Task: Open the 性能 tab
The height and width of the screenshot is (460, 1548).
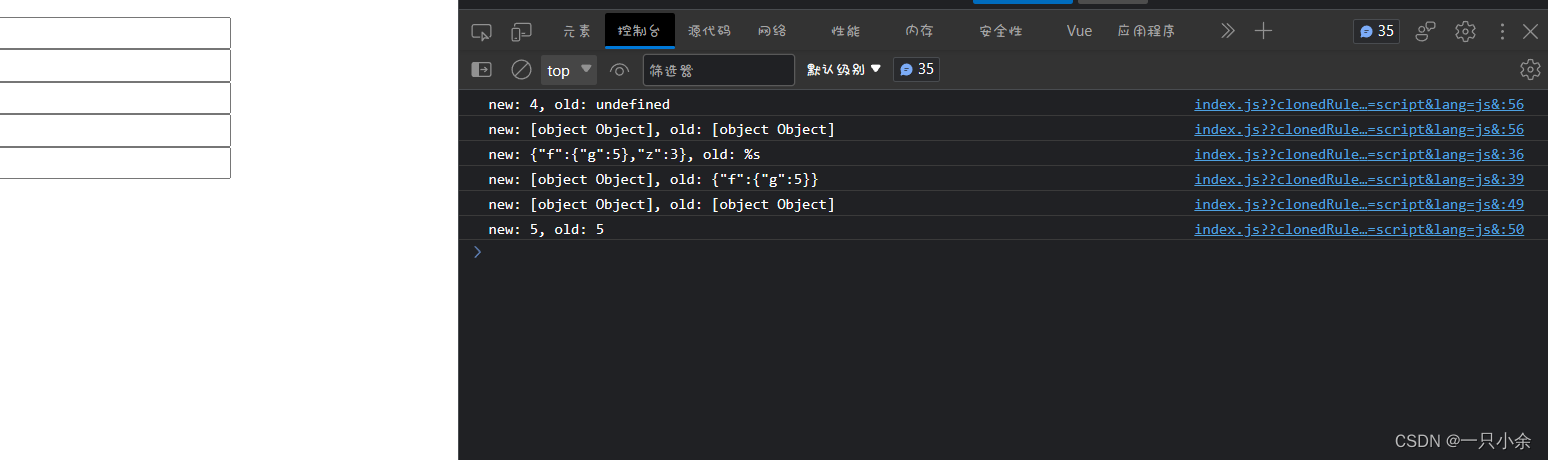Action: [x=845, y=31]
